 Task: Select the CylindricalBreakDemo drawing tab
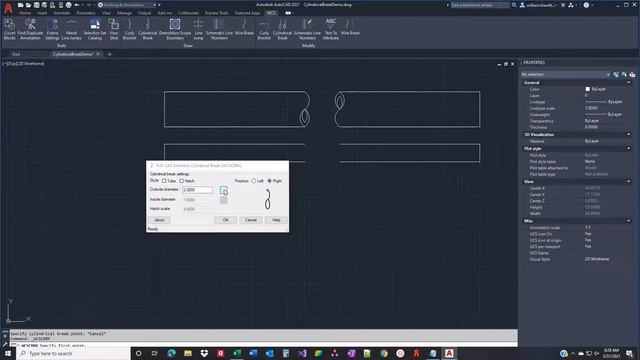click(x=73, y=54)
